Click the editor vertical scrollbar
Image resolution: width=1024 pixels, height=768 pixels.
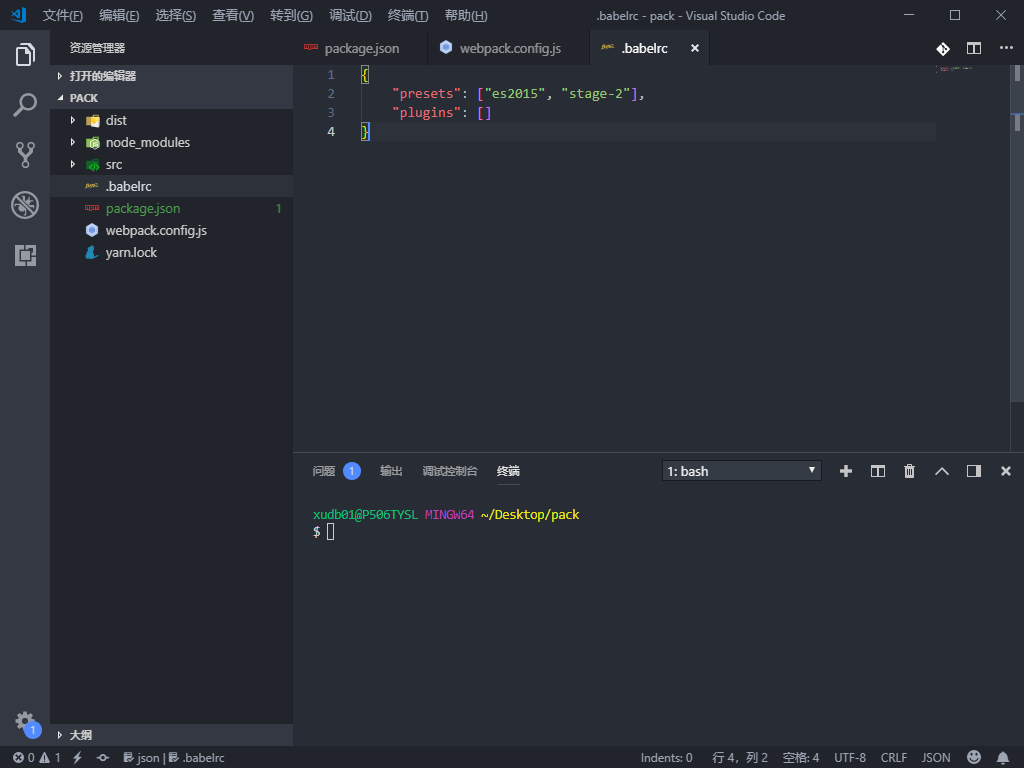[x=1017, y=258]
